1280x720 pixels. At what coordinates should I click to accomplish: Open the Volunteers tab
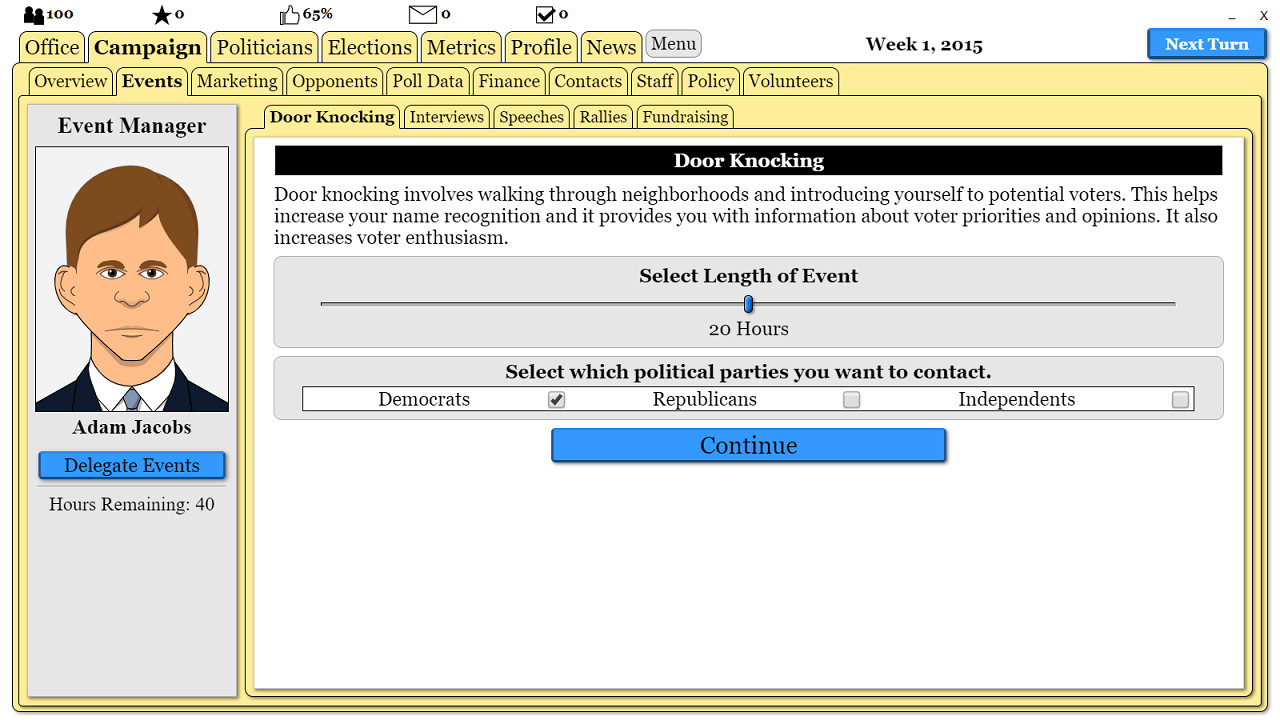[x=790, y=81]
